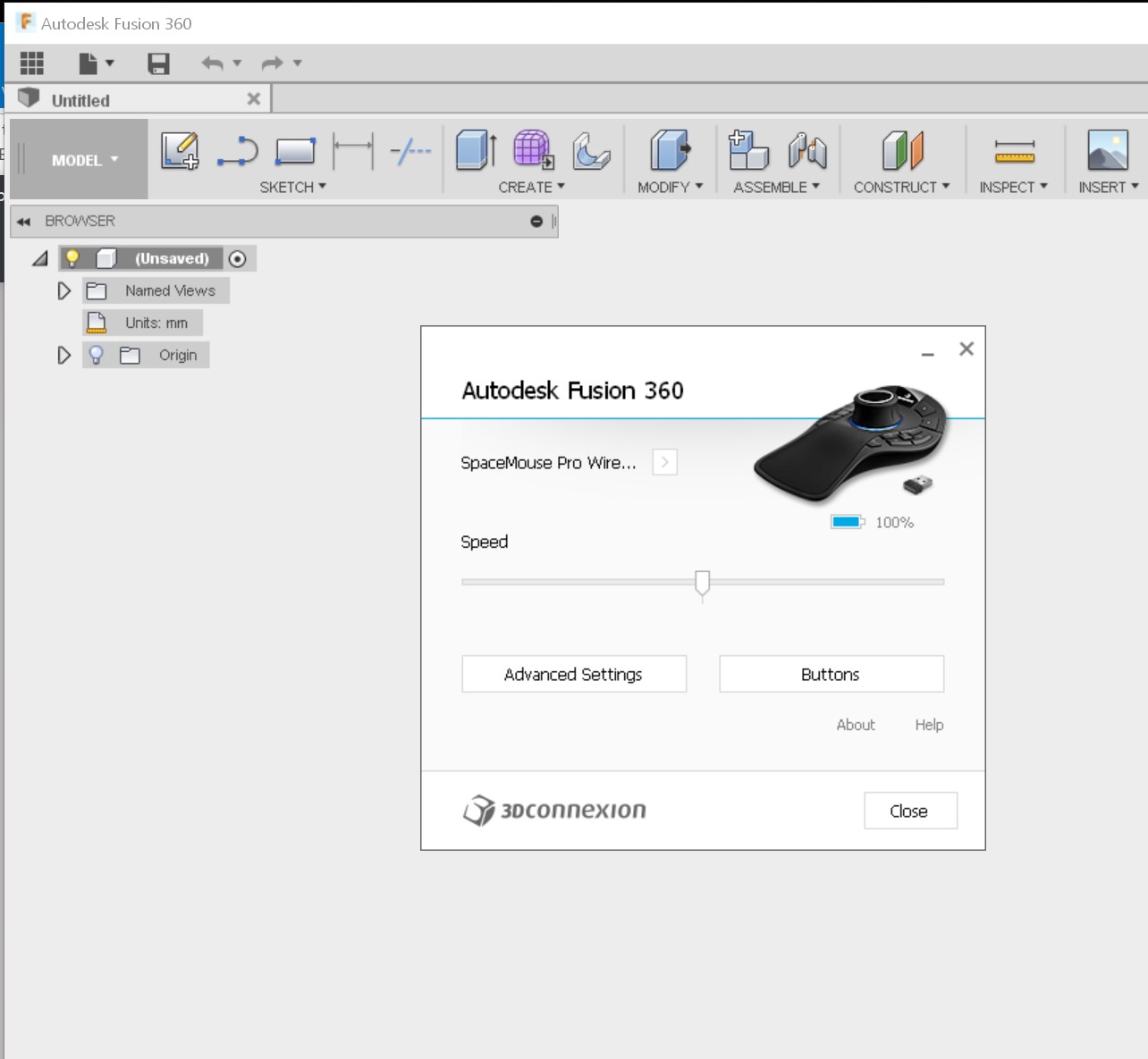Image resolution: width=1148 pixels, height=1059 pixels.
Task: Select the Revolve tool icon
Action: pos(591,150)
